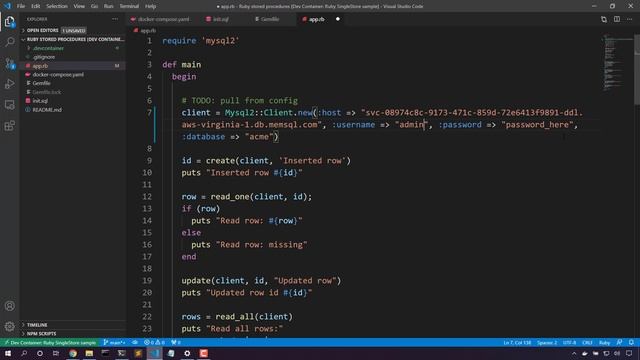Open the Explorer view in the activity bar
The width and height of the screenshot is (640, 360).
(x=9, y=22)
